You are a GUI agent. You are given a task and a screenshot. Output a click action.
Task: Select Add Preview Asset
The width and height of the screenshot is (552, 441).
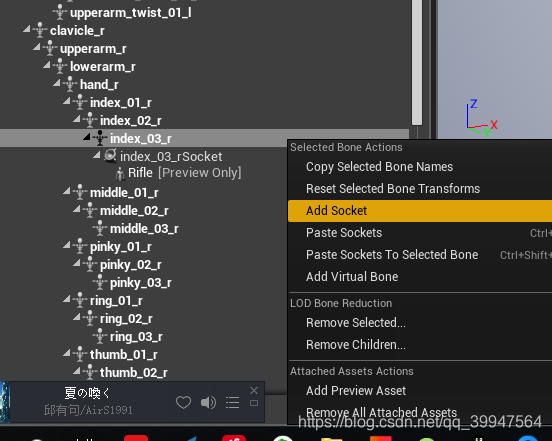(x=420, y=391)
